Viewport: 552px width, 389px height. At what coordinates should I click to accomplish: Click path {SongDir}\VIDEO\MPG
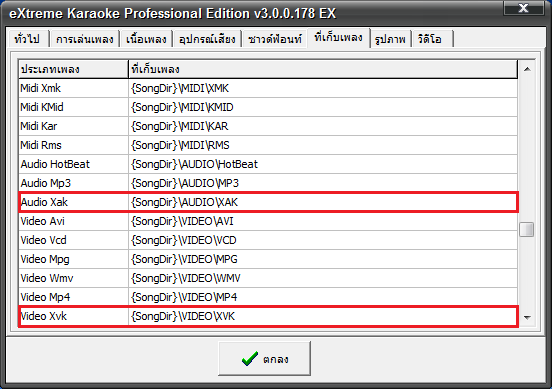tap(184, 259)
